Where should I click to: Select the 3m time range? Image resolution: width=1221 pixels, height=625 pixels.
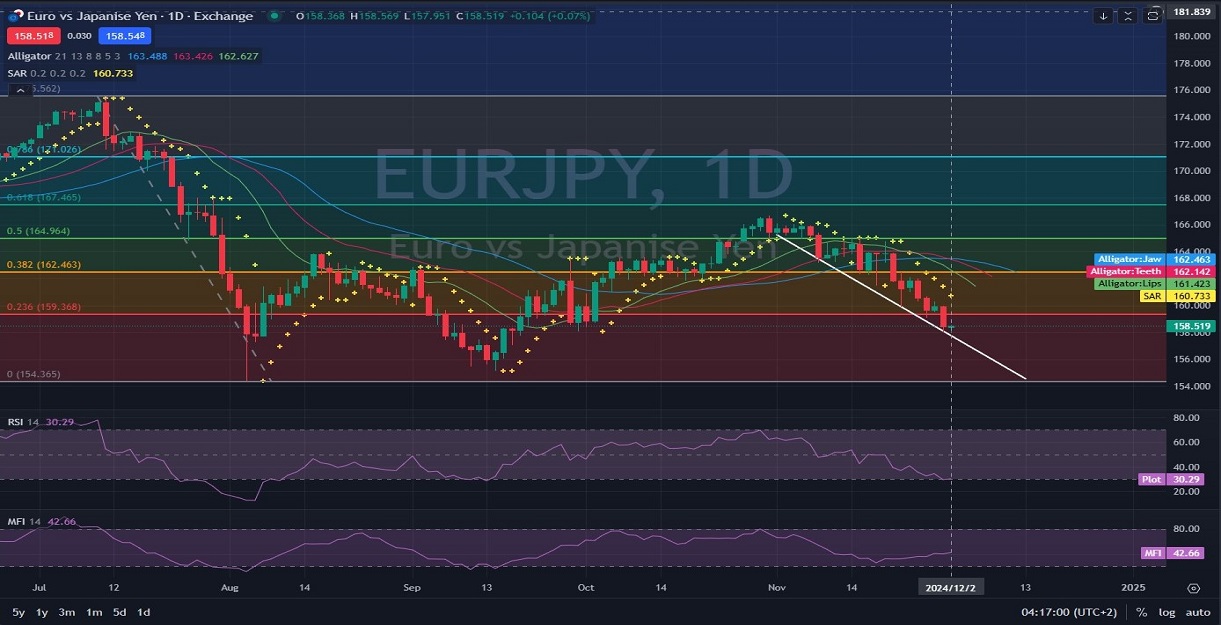[x=67, y=612]
